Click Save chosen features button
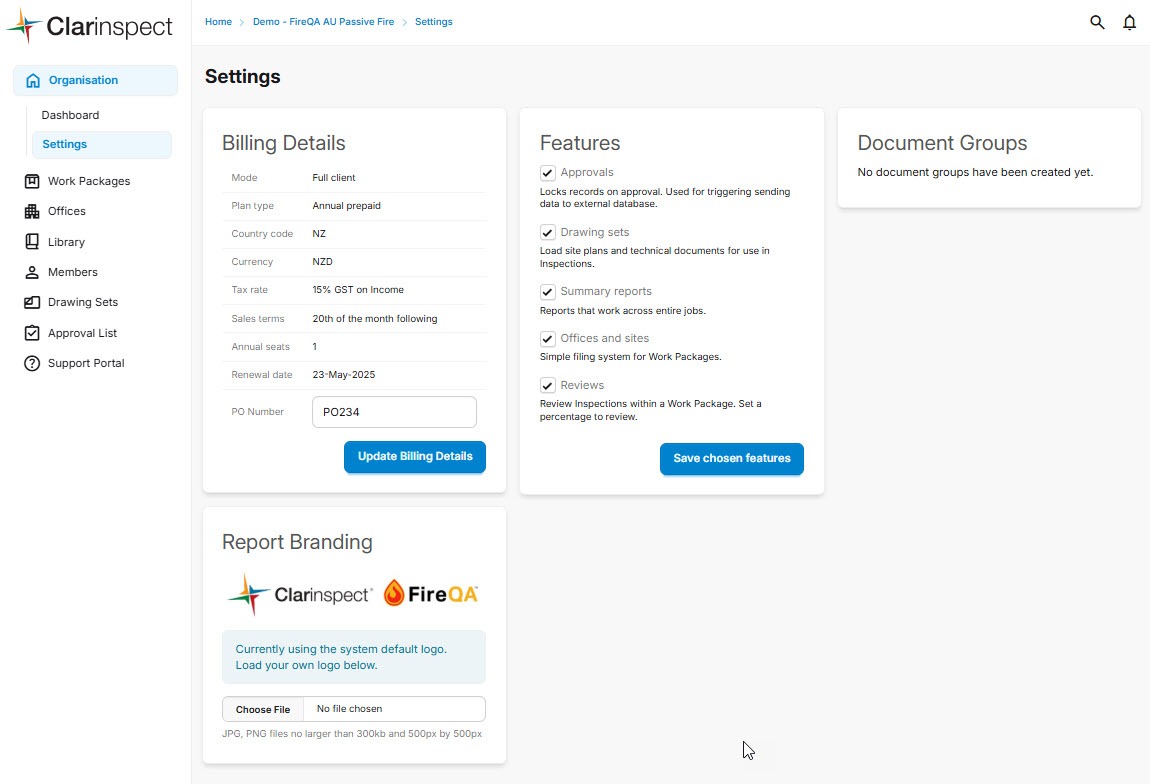The height and width of the screenshot is (784, 1150). click(731, 458)
